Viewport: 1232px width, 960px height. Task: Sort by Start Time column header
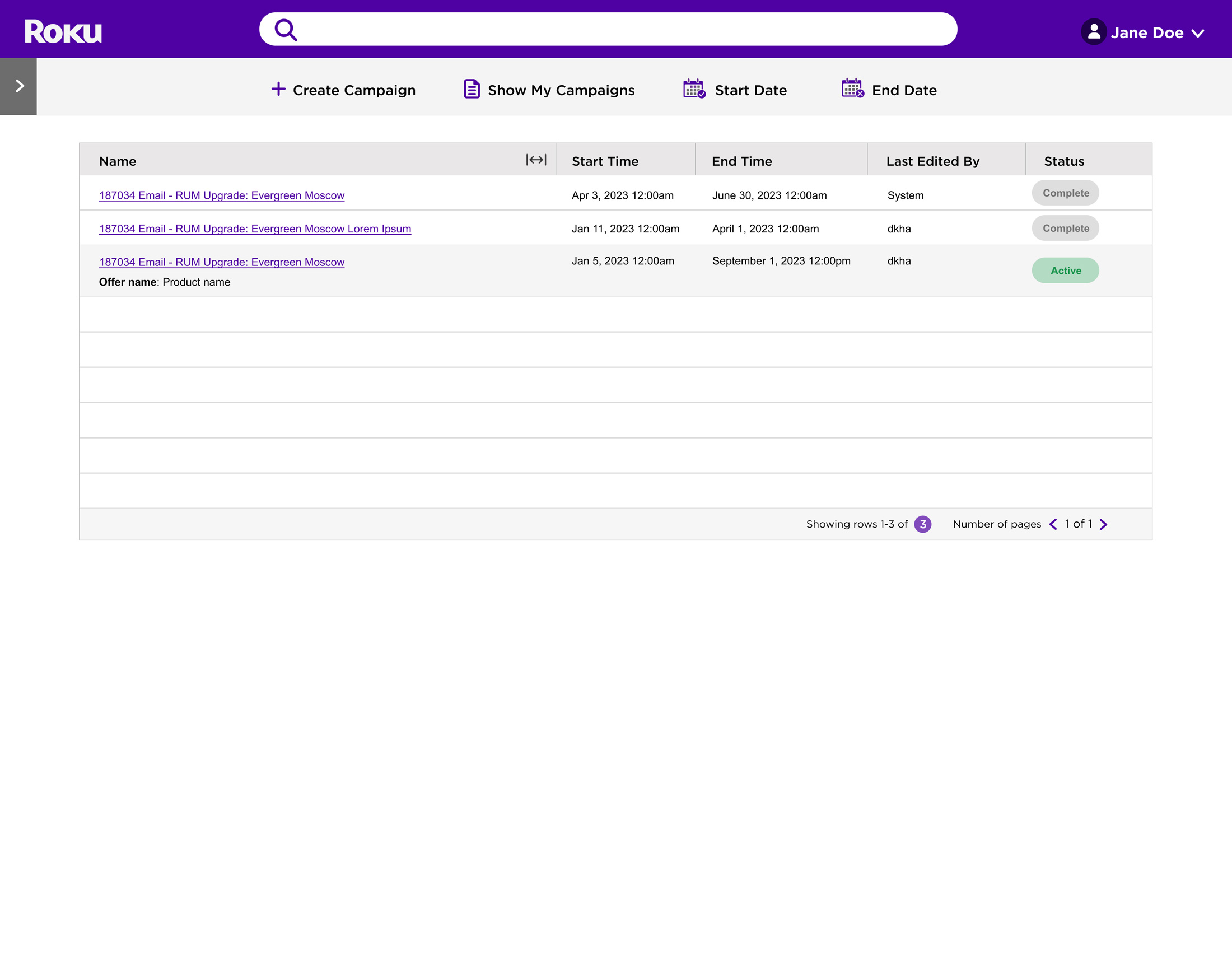pyautogui.click(x=605, y=161)
